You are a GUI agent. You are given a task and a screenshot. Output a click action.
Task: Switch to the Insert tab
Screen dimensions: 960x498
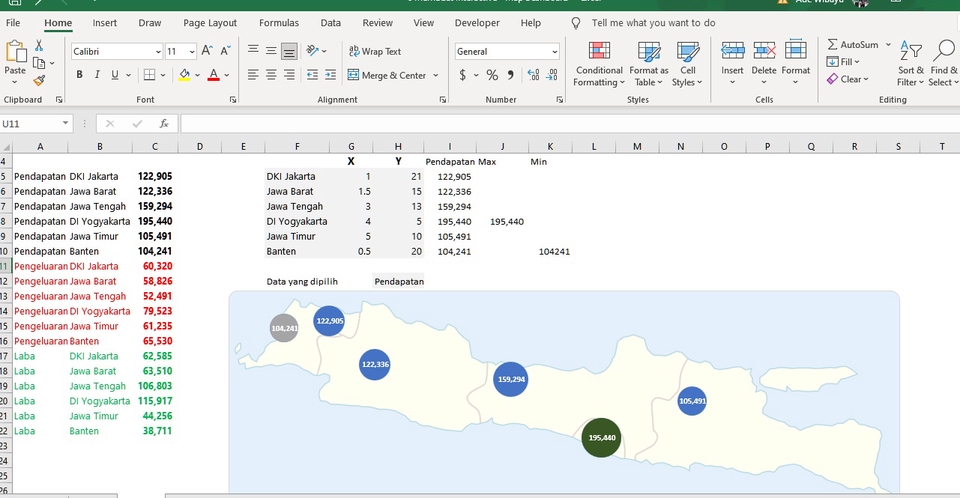pos(105,23)
